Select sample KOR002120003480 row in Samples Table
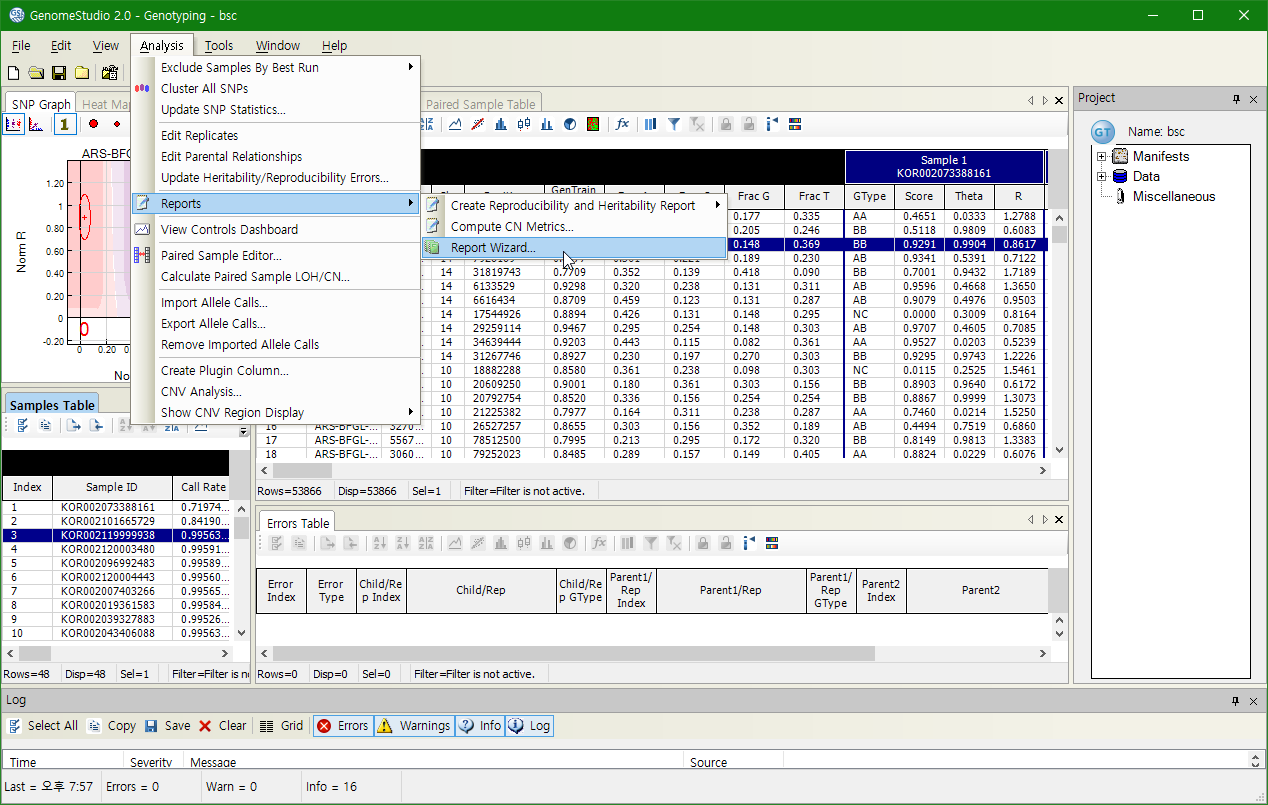This screenshot has width=1268, height=805. [107, 549]
